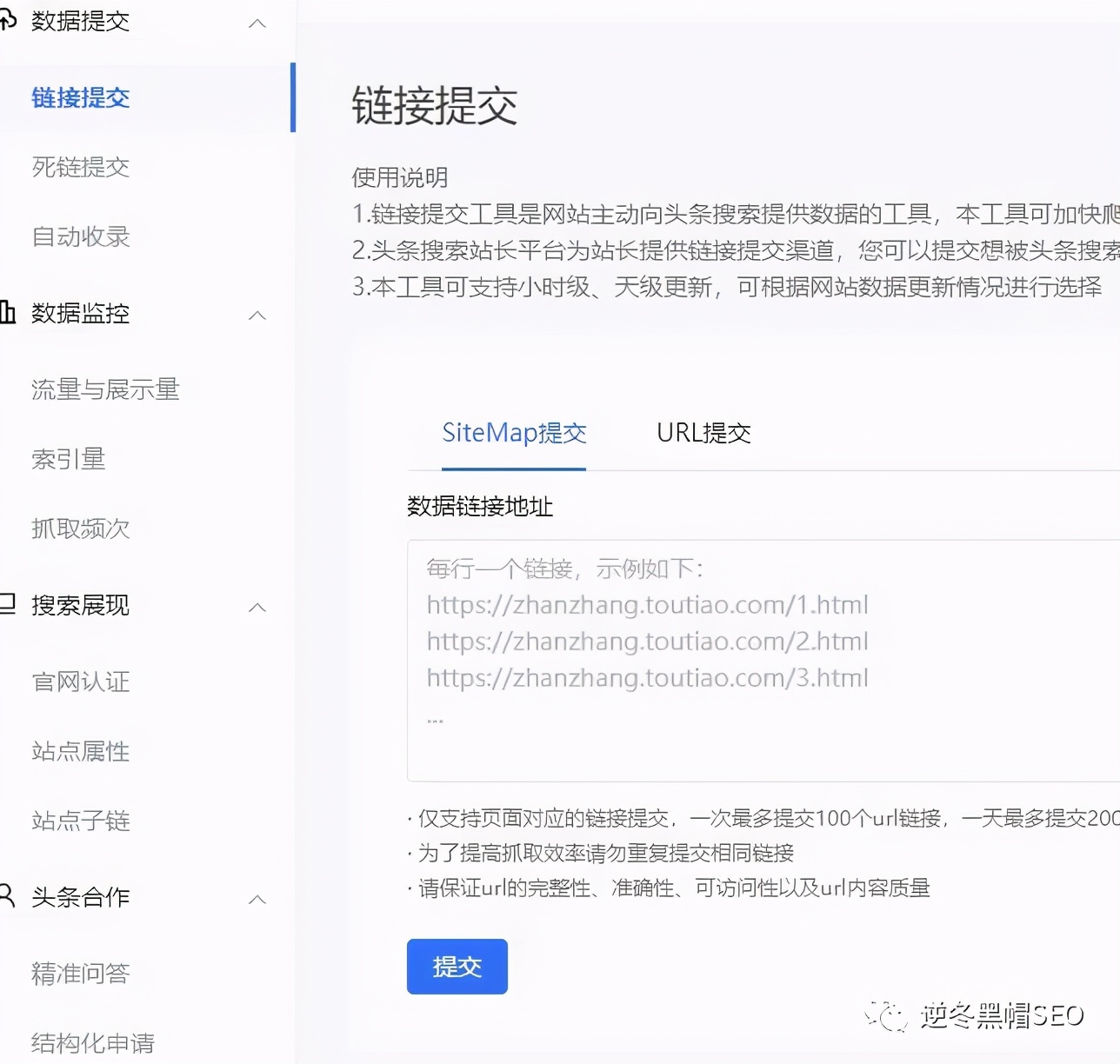Image resolution: width=1120 pixels, height=1064 pixels.
Task: Collapse the 头条合作 section chevron
Action: coord(257,901)
